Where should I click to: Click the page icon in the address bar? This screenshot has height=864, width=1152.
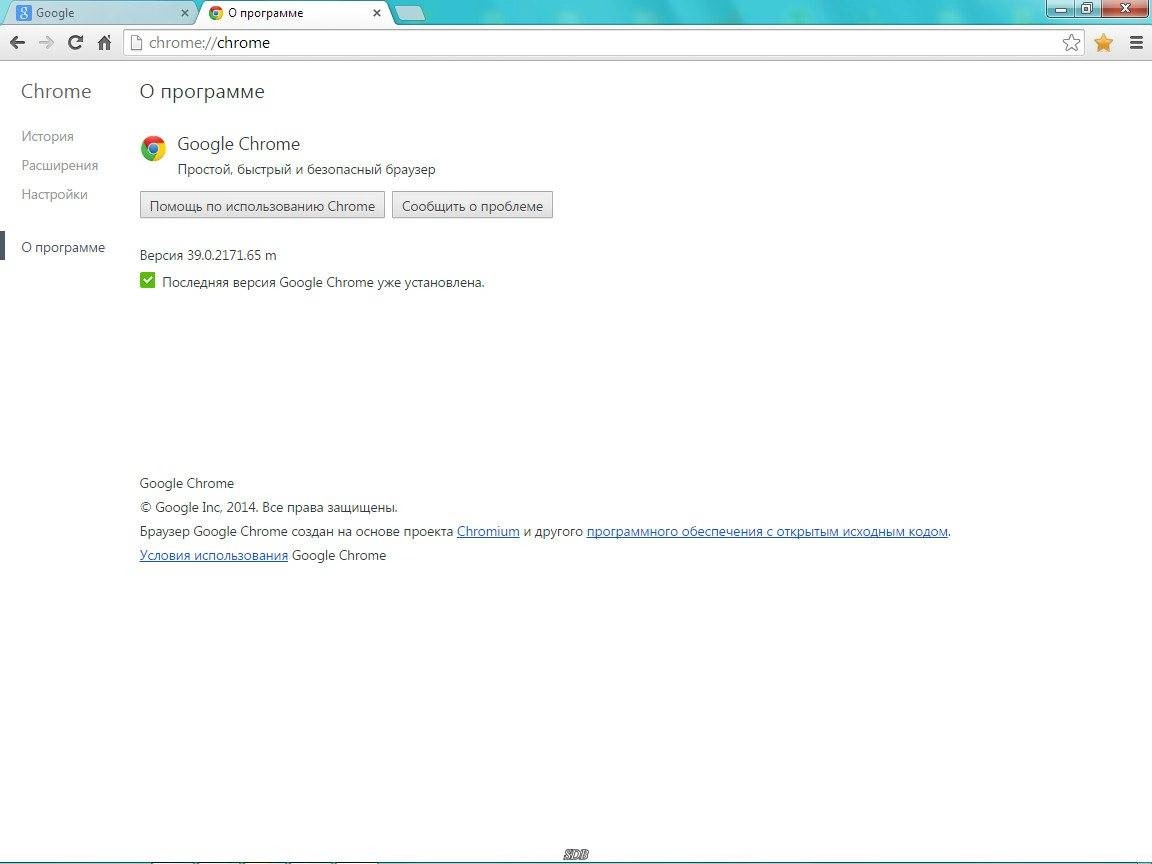click(x=136, y=43)
